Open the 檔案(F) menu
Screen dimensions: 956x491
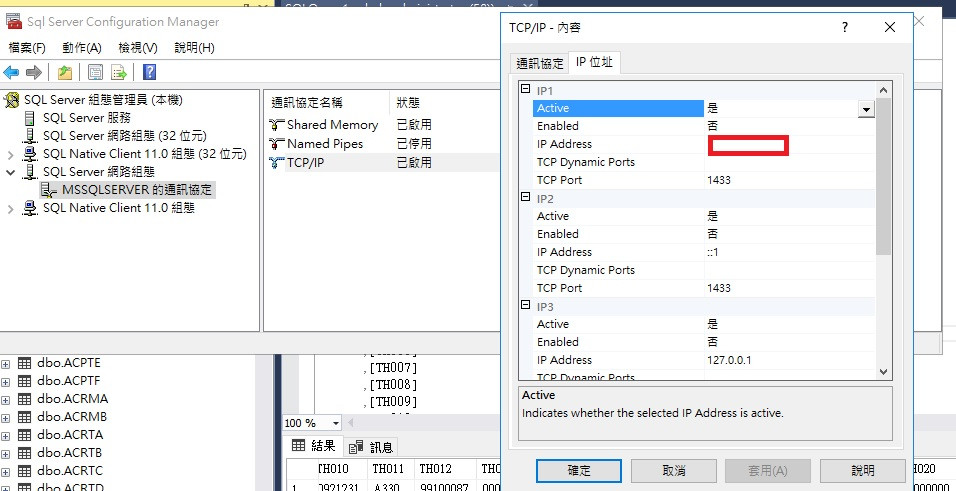(x=27, y=48)
